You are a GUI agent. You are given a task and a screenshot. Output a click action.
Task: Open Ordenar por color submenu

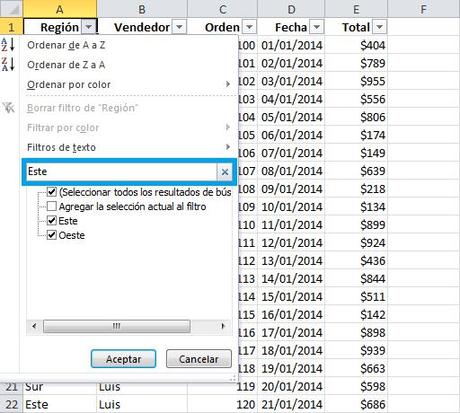click(129, 84)
